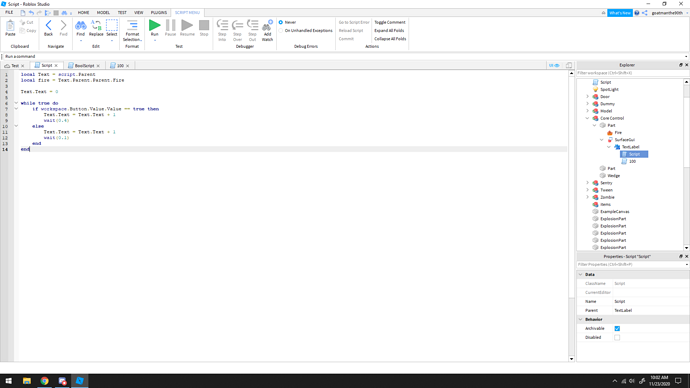
Task: Click the Filter workspace search field
Action: coord(630,73)
